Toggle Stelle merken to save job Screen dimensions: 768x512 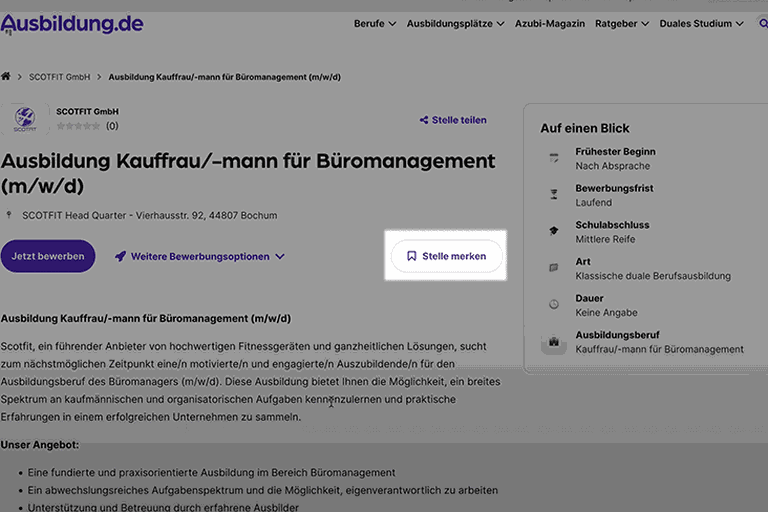coord(447,256)
